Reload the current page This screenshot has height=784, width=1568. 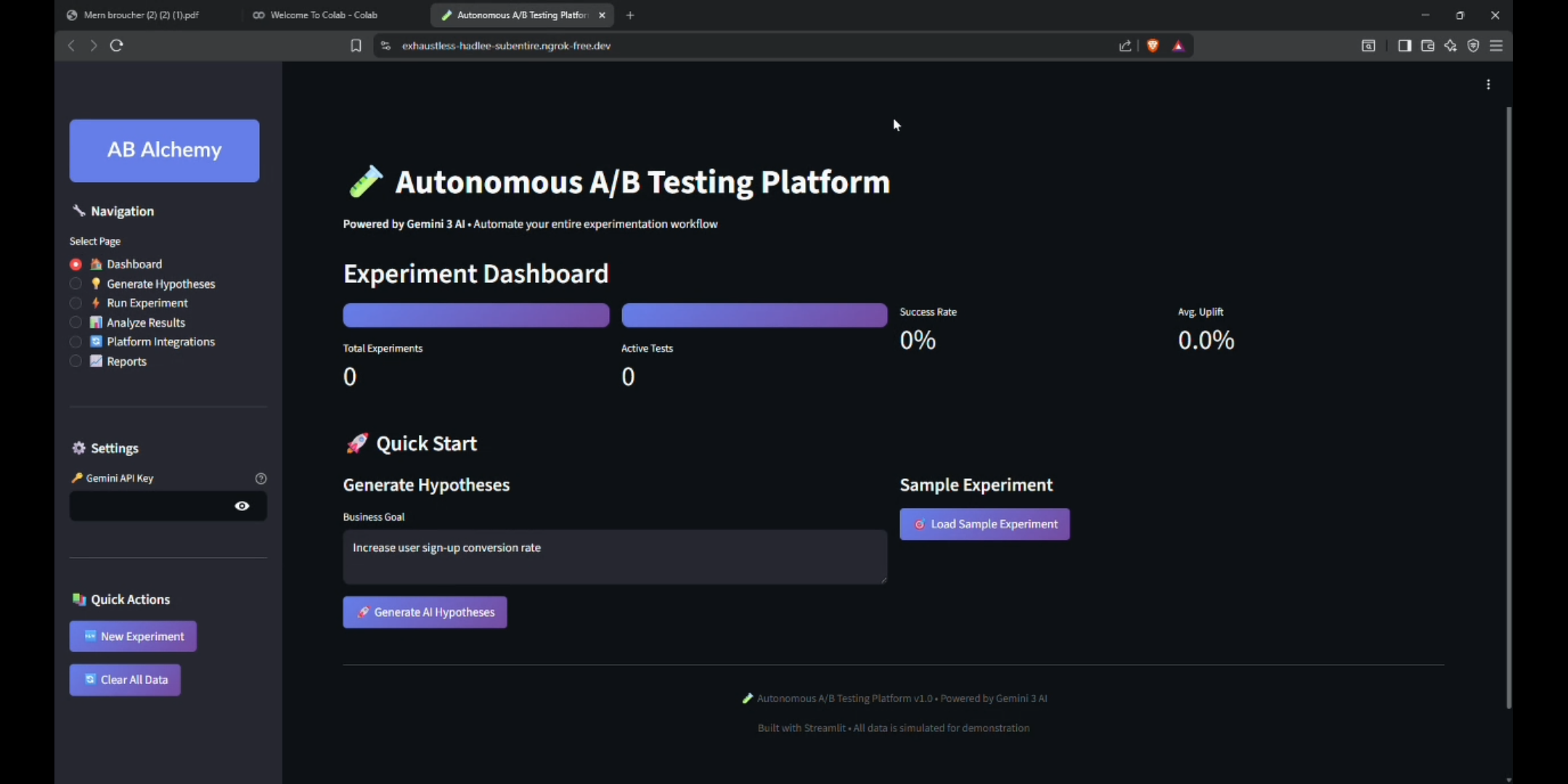117,46
